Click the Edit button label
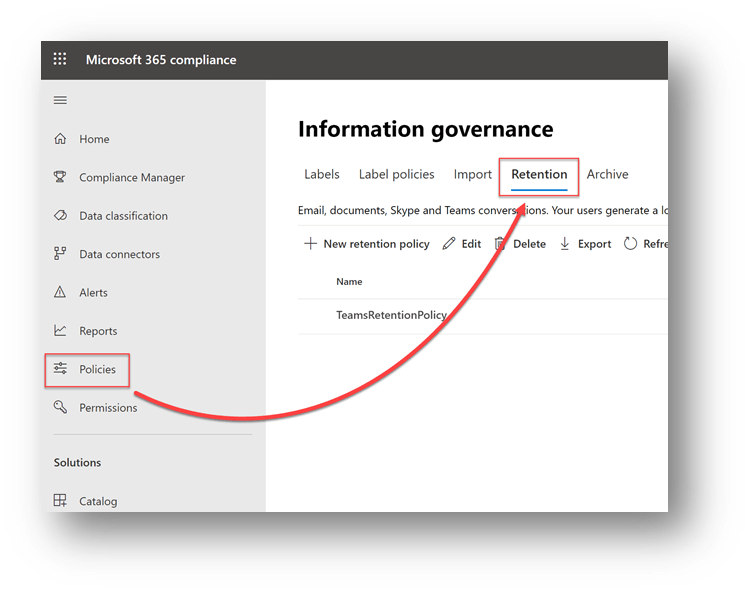The height and width of the screenshot is (595, 751). [471, 244]
